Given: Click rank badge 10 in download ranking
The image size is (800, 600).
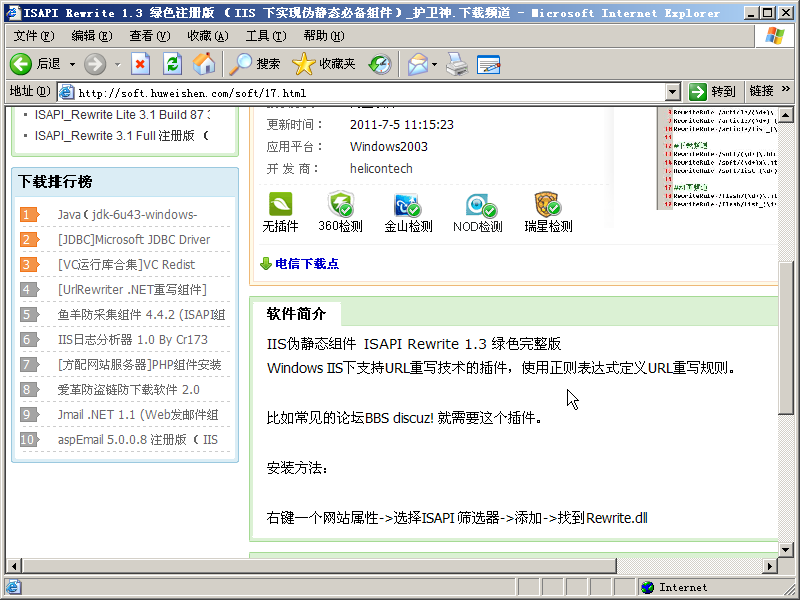Looking at the screenshot, I should [x=29, y=440].
